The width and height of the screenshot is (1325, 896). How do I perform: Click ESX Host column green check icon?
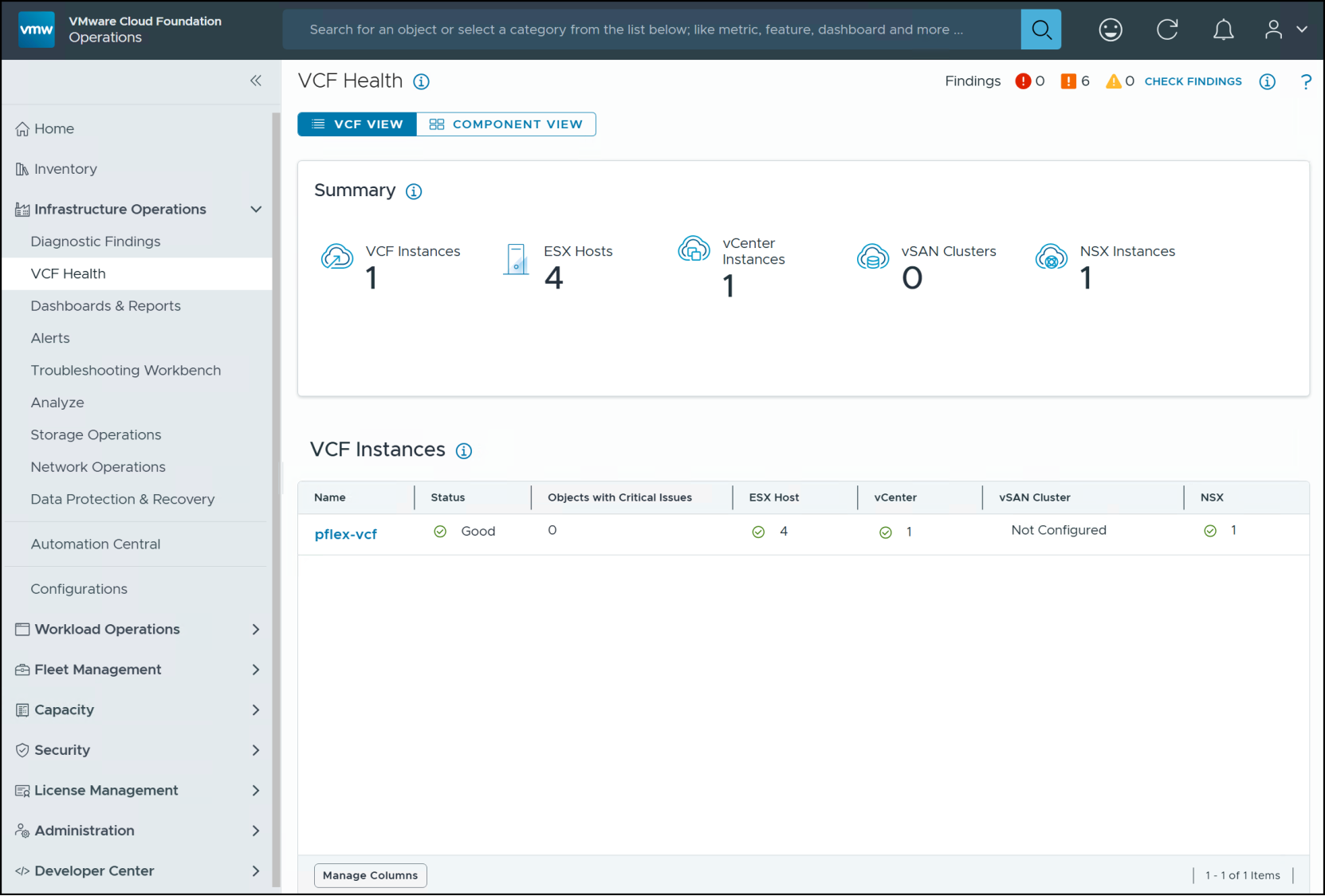coord(759,532)
